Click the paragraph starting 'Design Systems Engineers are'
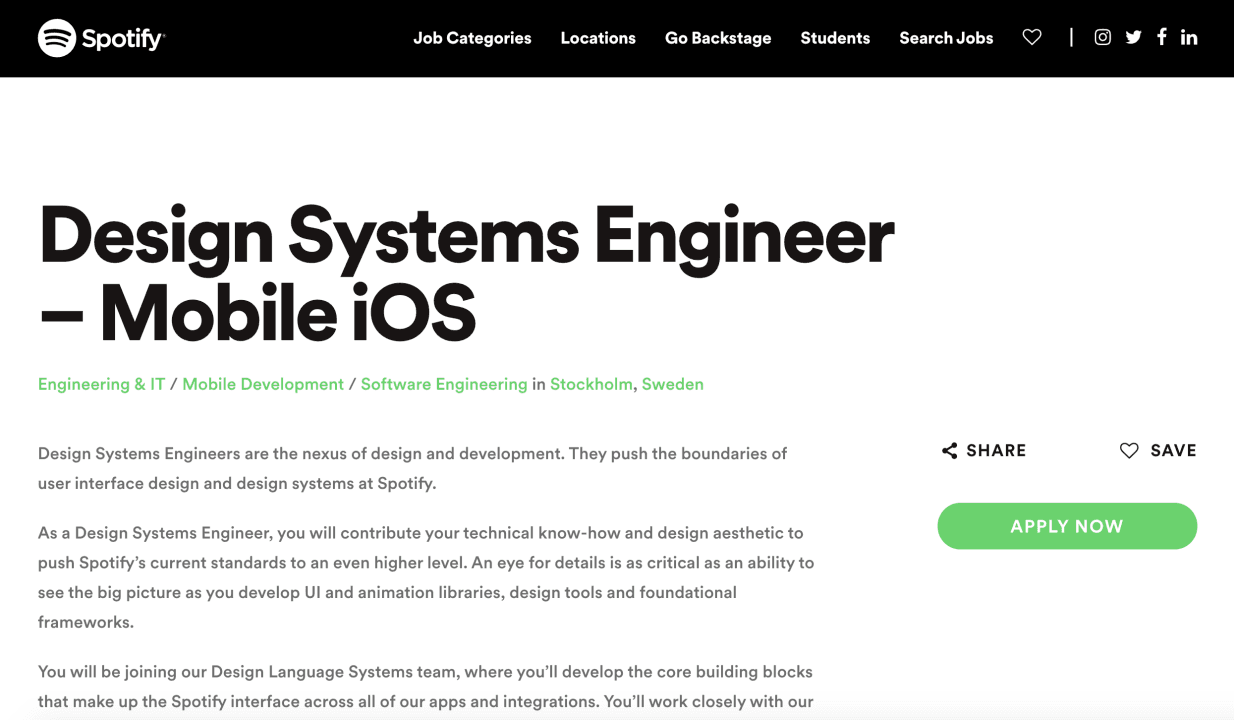 [413, 468]
